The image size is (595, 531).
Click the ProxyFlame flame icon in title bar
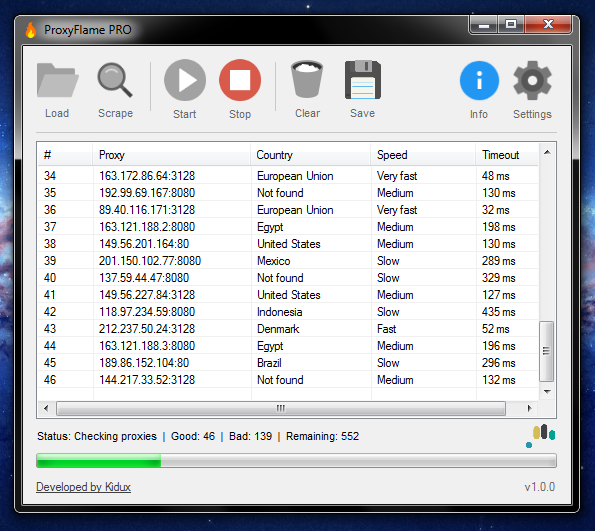pos(31,30)
